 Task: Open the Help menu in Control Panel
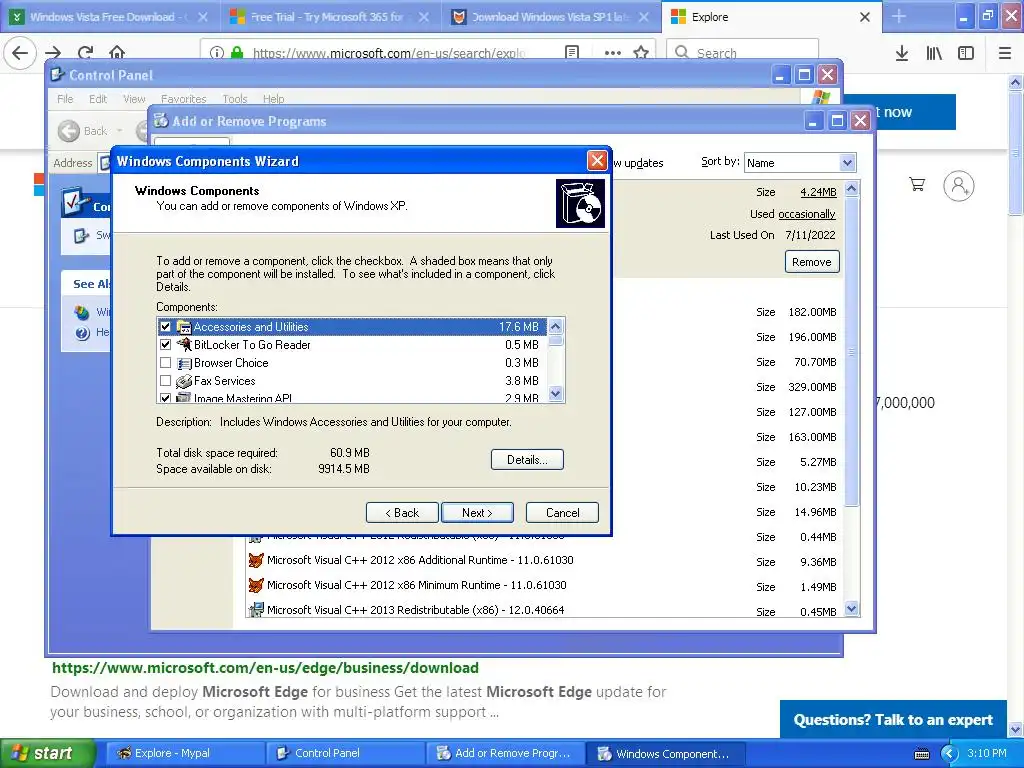click(x=274, y=99)
